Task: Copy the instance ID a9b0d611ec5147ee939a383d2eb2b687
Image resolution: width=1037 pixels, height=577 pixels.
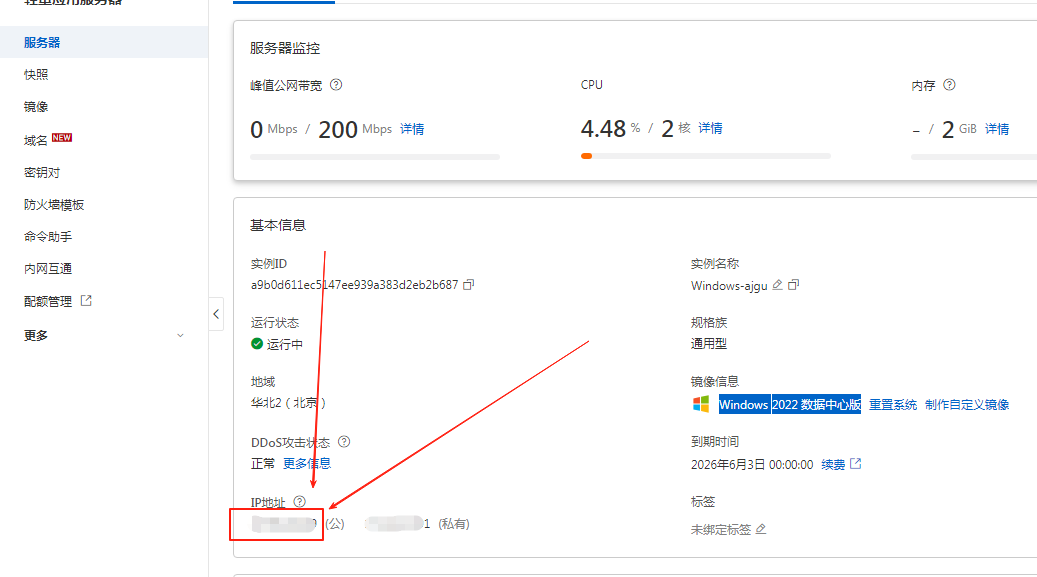Action: click(467, 284)
